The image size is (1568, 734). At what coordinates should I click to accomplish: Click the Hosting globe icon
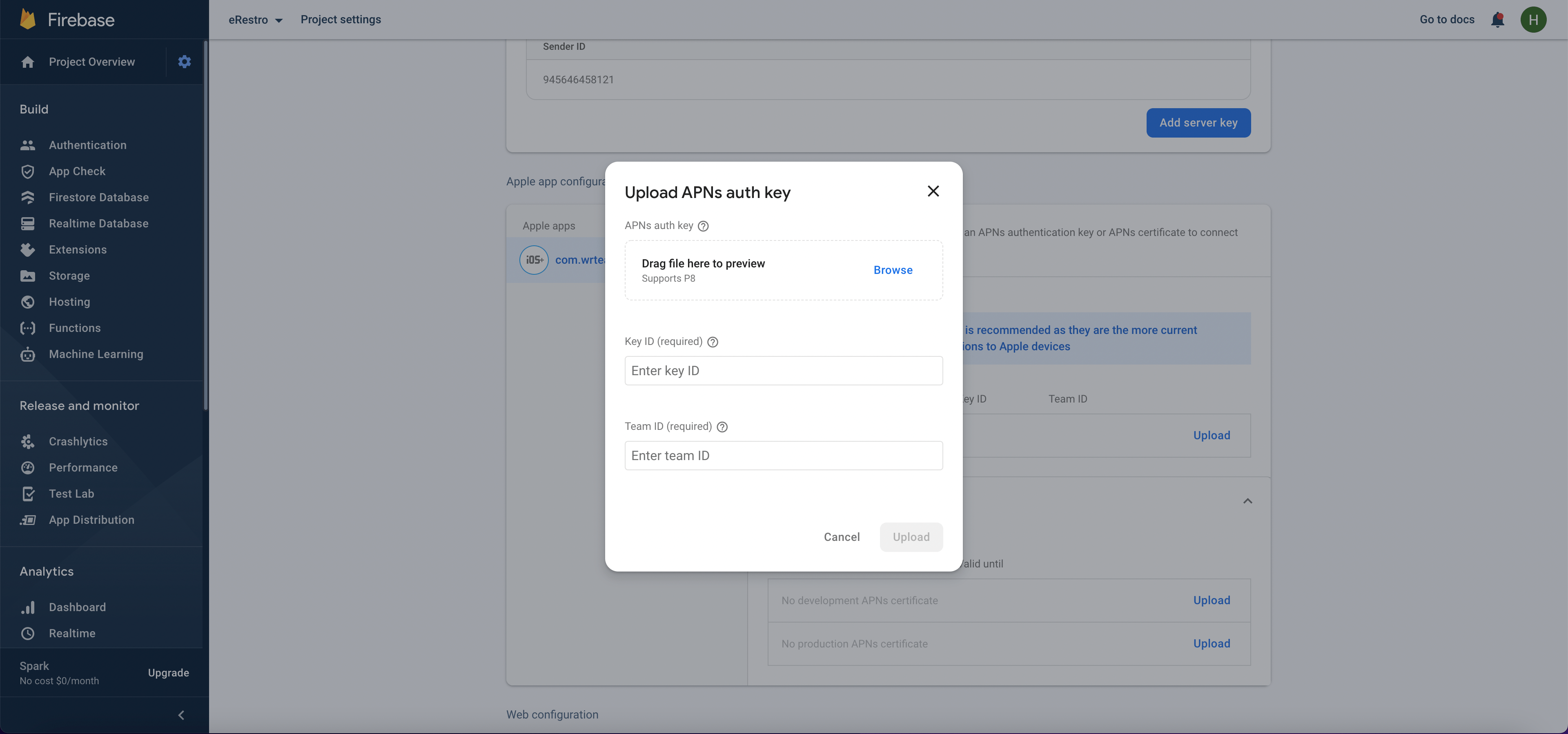pyautogui.click(x=27, y=302)
